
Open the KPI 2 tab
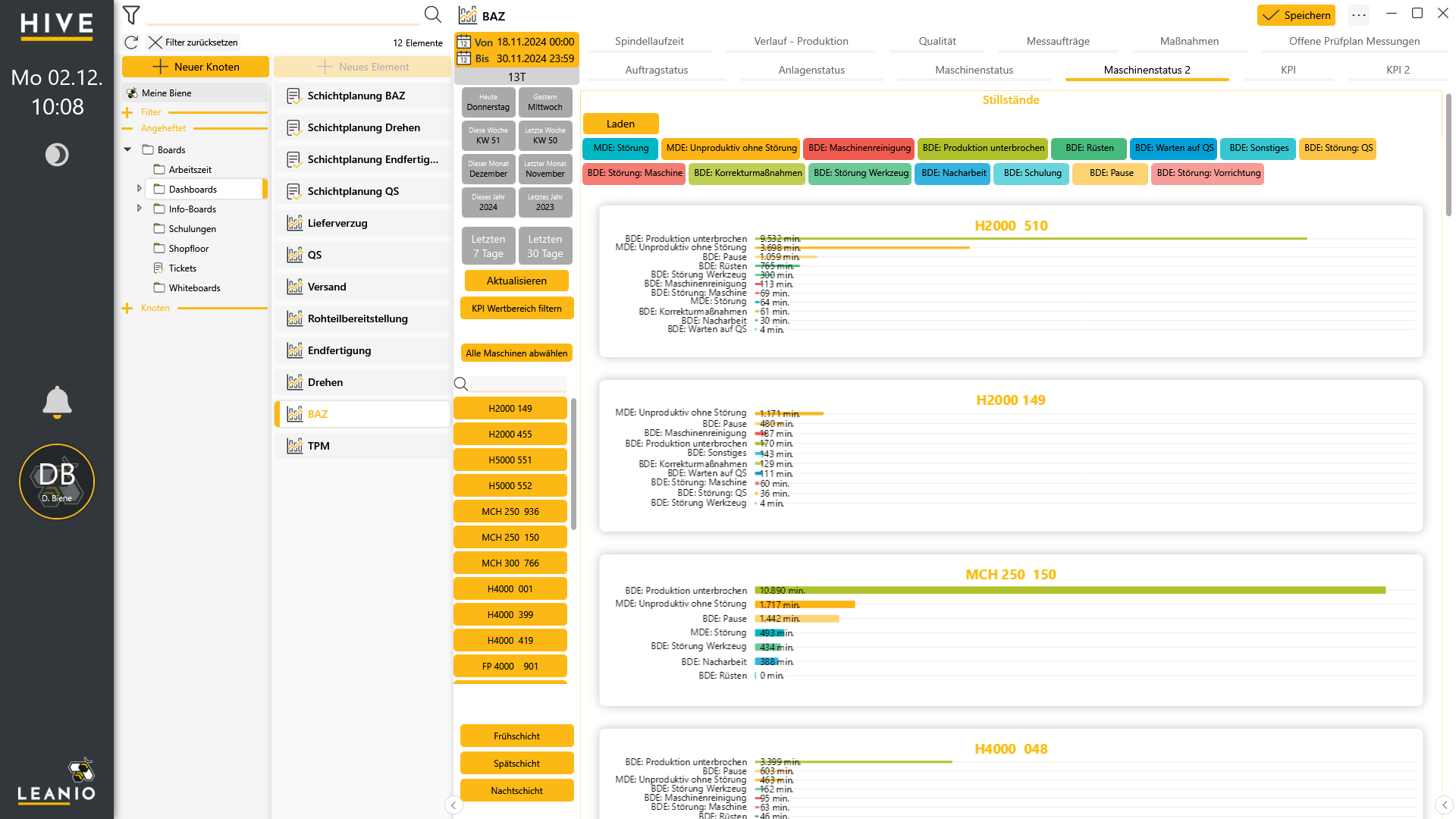(x=1398, y=71)
